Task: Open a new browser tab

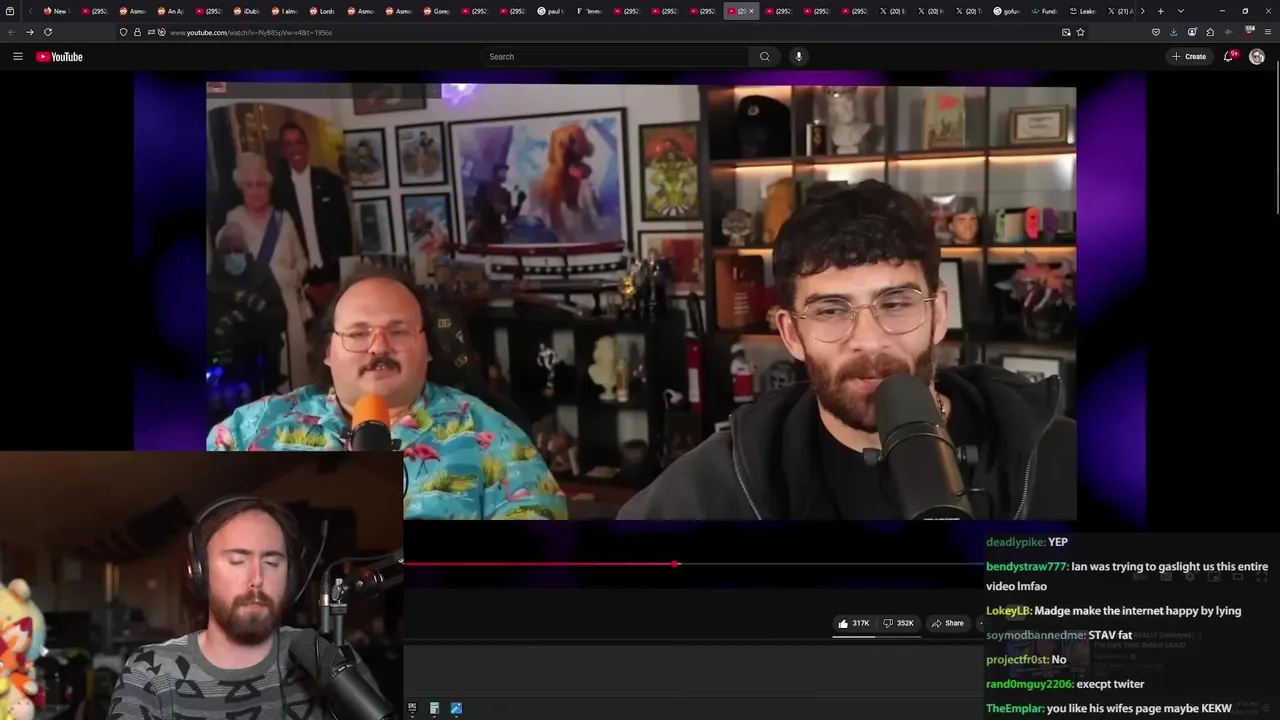Action: pos(1160,11)
